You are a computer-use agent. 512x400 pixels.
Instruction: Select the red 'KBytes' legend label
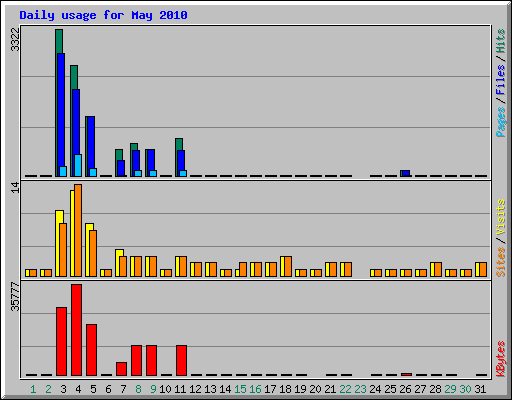click(500, 359)
